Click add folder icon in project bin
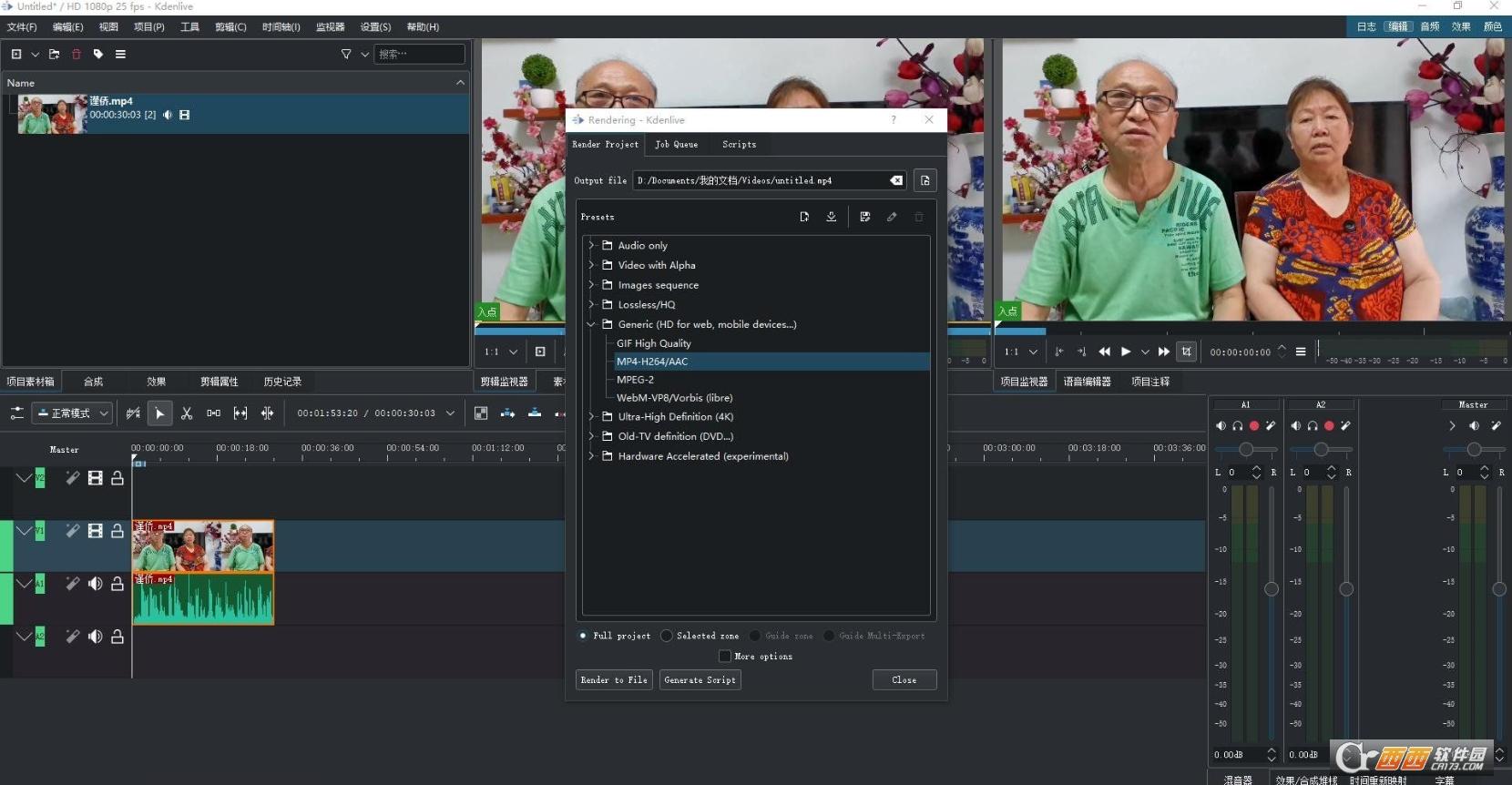Image resolution: width=1512 pixels, height=785 pixels. 54,55
